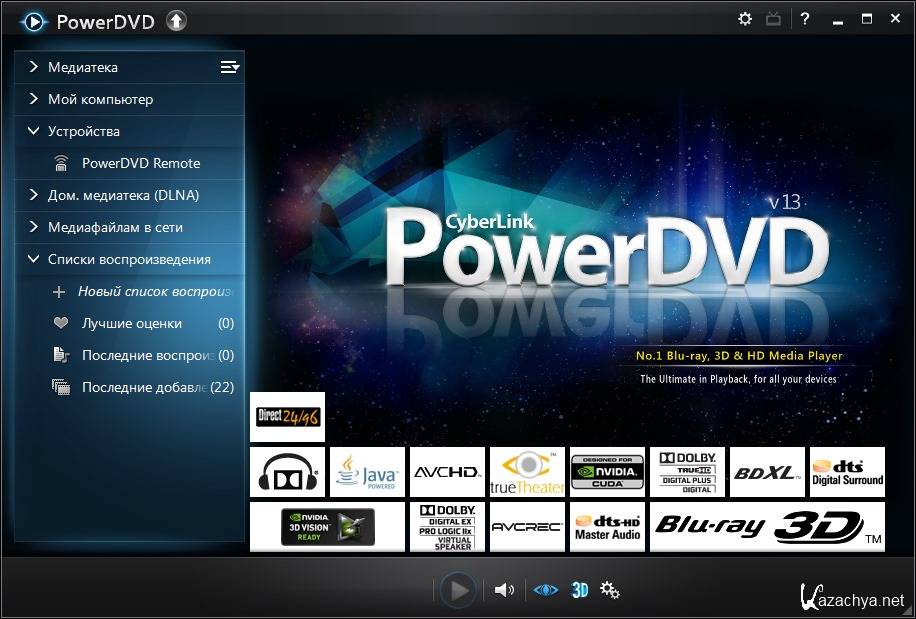Open Последние добавления list with 22 items
This screenshot has height=619, width=916.
pos(143,387)
